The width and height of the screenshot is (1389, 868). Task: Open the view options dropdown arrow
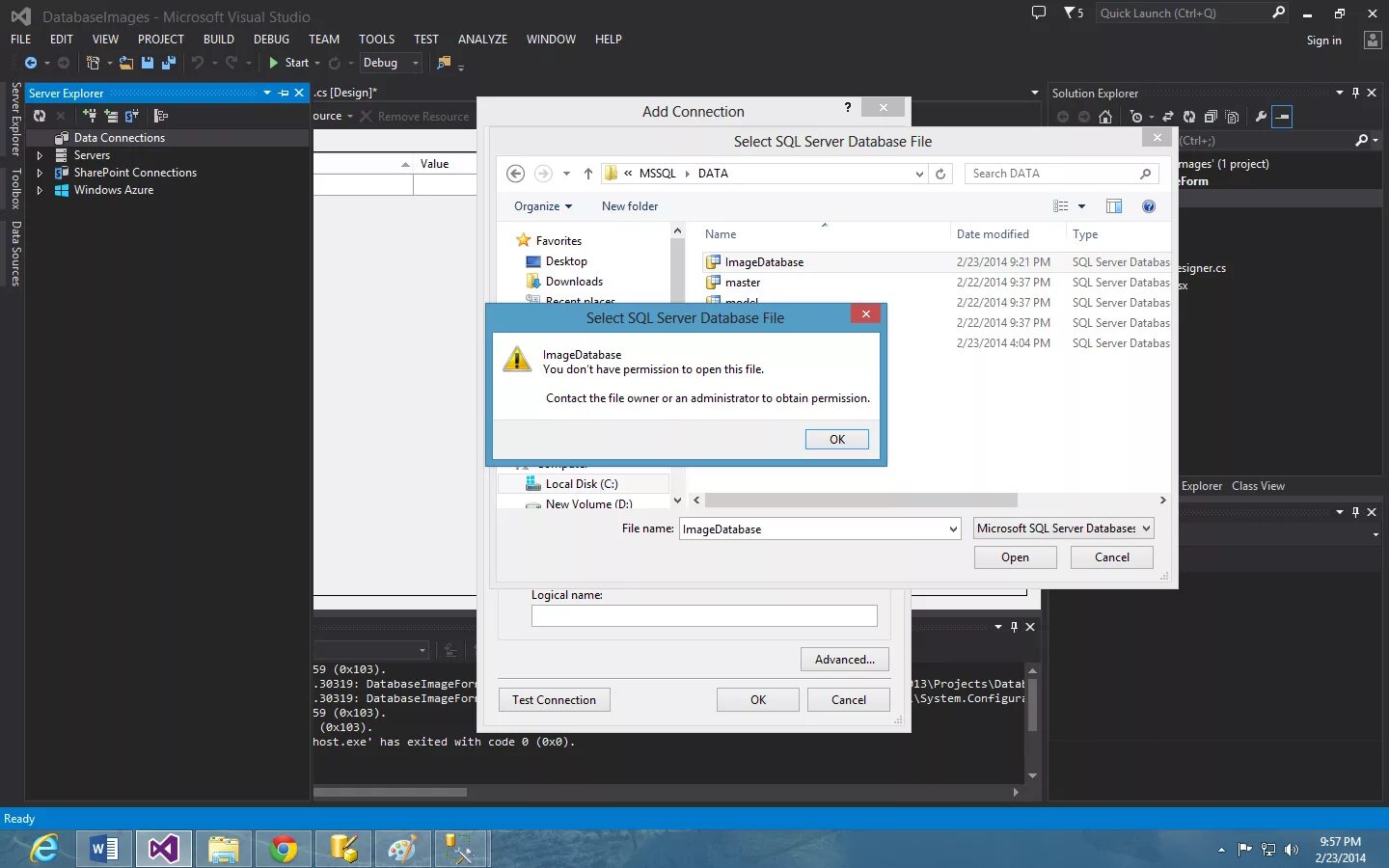click(x=1081, y=206)
